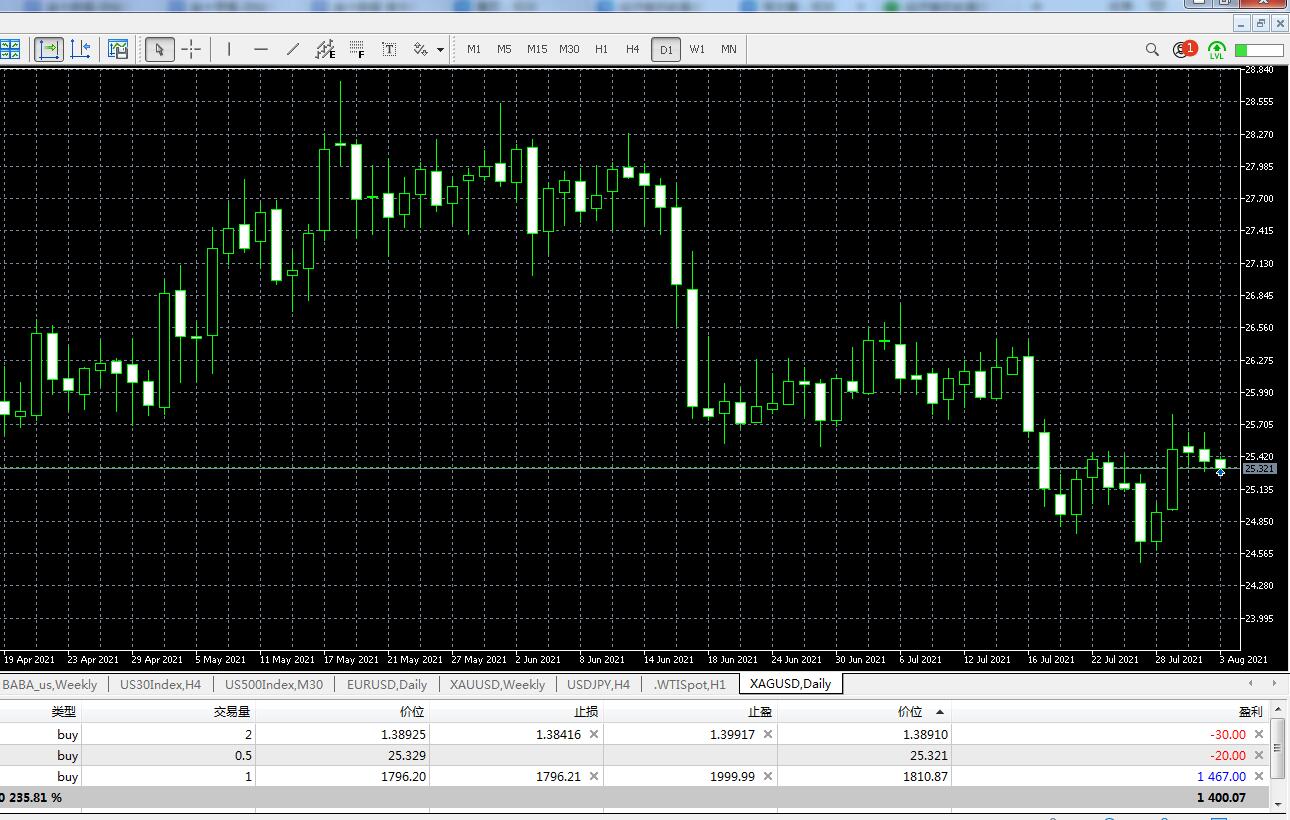Enable the chart shift tool
The width and height of the screenshot is (1290, 820).
tap(81, 49)
